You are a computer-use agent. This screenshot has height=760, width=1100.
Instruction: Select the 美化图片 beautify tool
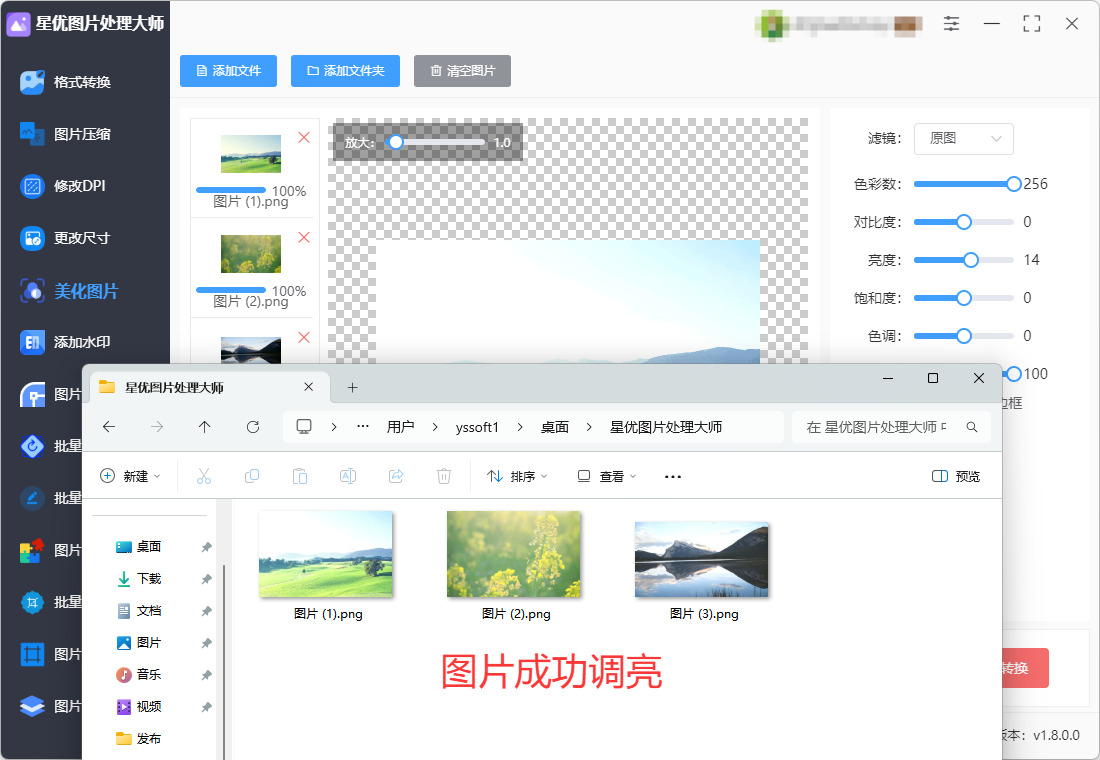[x=69, y=291]
